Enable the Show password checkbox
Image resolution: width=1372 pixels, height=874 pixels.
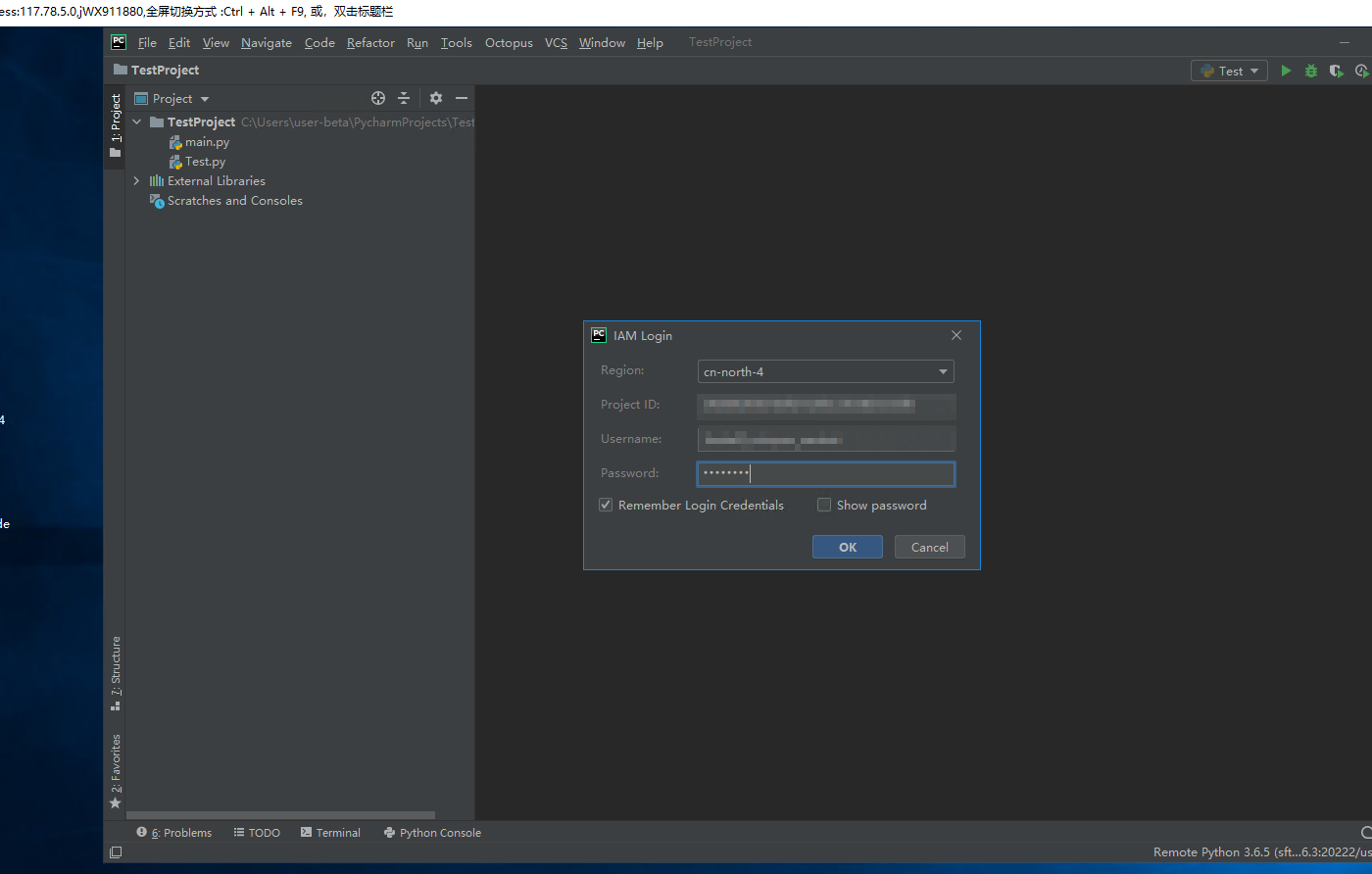824,506
